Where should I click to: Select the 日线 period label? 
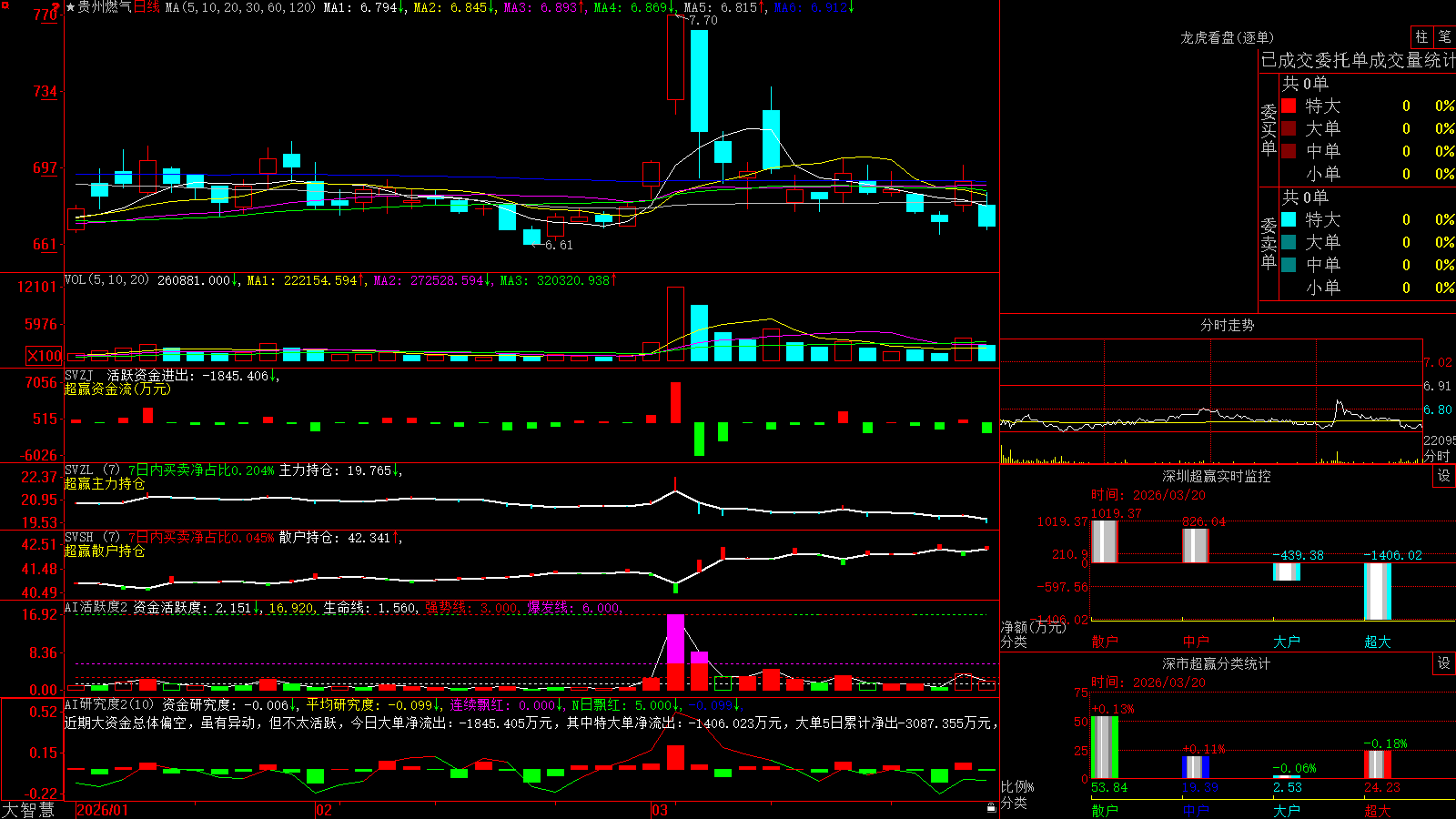[147, 7]
